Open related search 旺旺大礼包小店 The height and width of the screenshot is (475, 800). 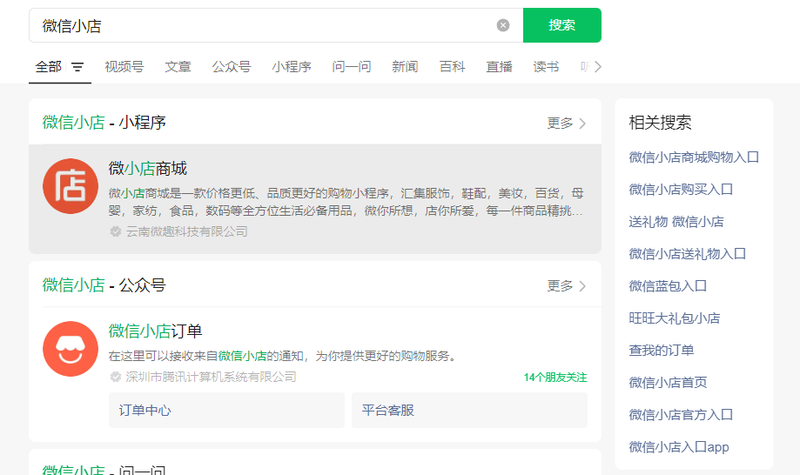(x=674, y=318)
